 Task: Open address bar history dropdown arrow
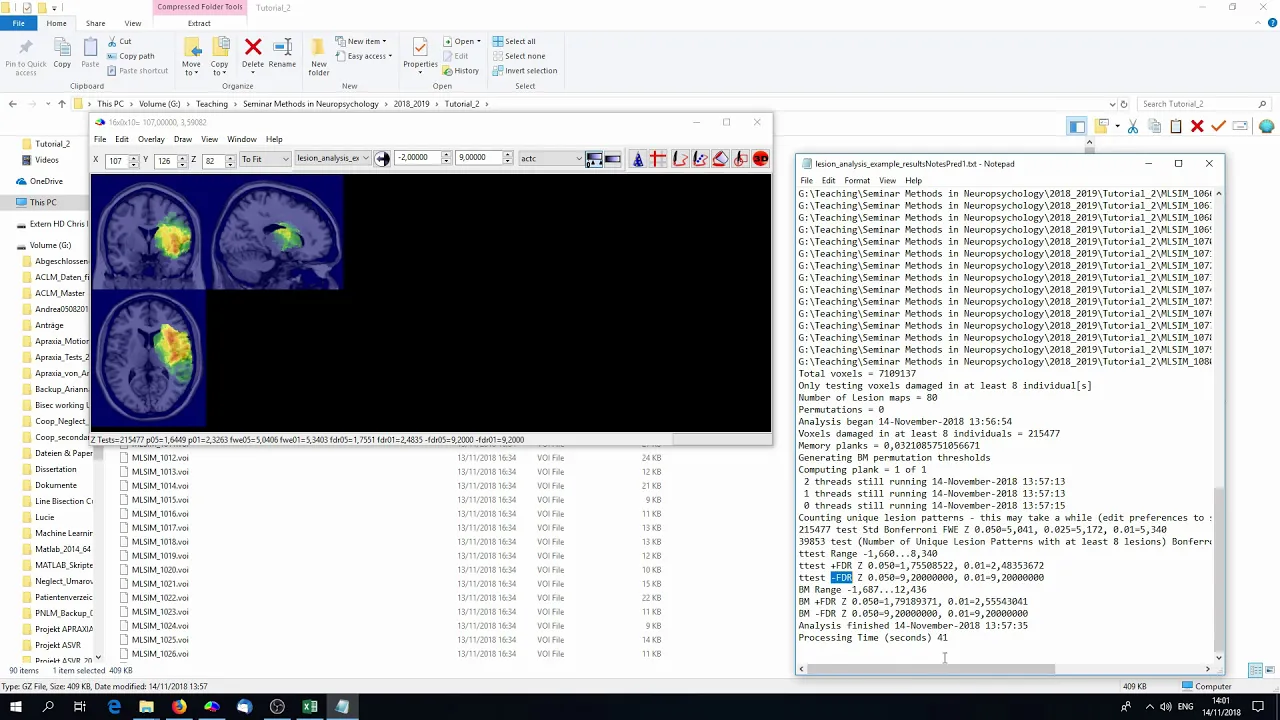click(x=1113, y=104)
